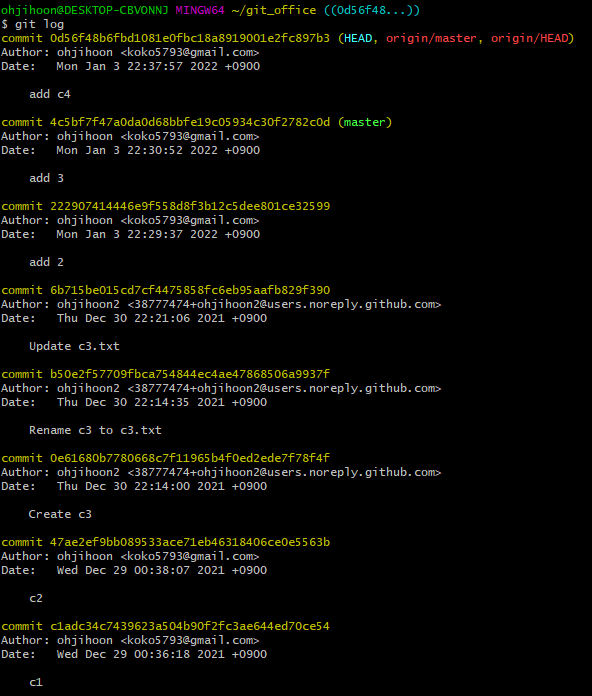This screenshot has height=696, width=592.
Task: Click the commit message 'Create c3'
Action: pos(60,514)
